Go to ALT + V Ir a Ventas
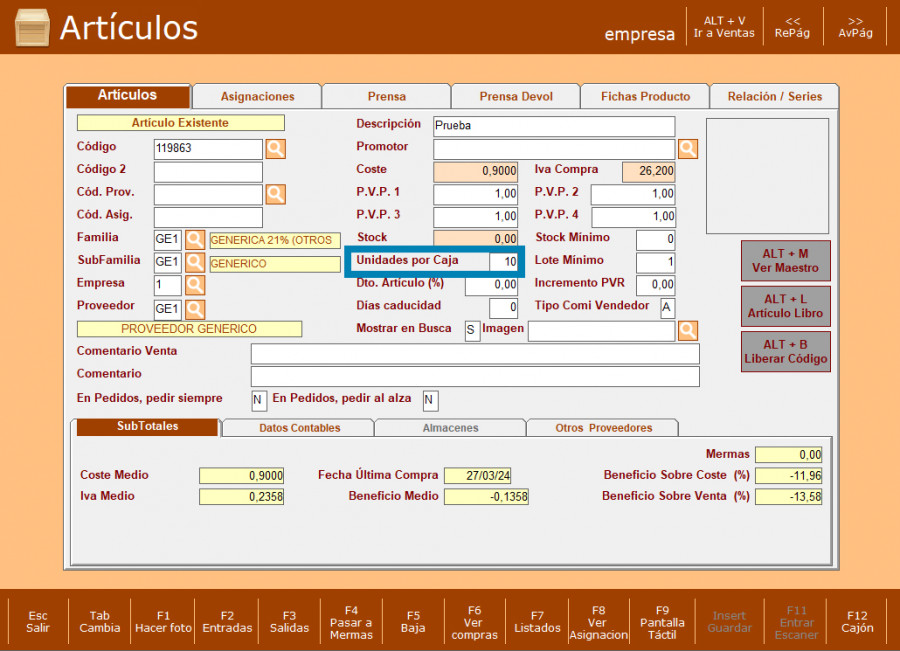The width and height of the screenshot is (900, 651). [724, 26]
